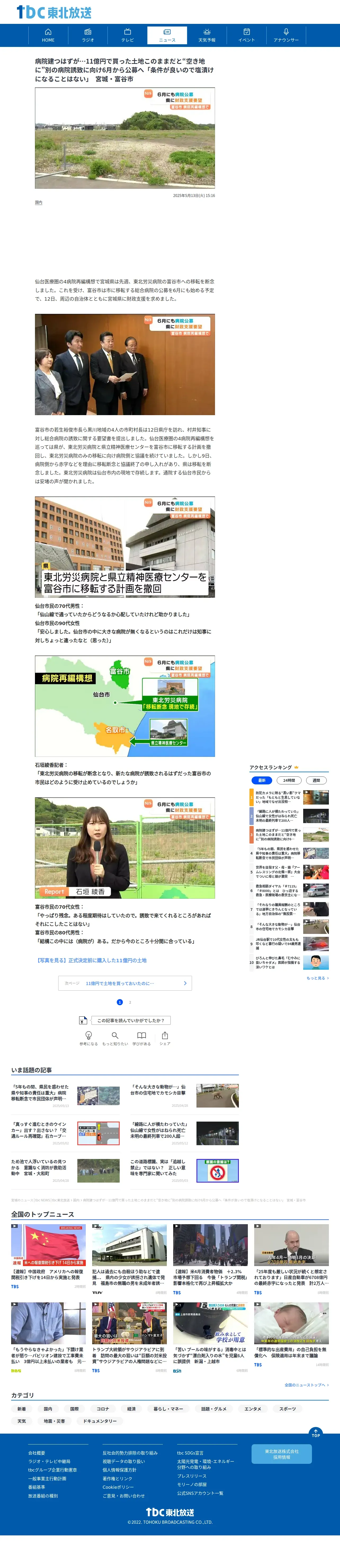Click 全国のニューストップへ link

307,1385
